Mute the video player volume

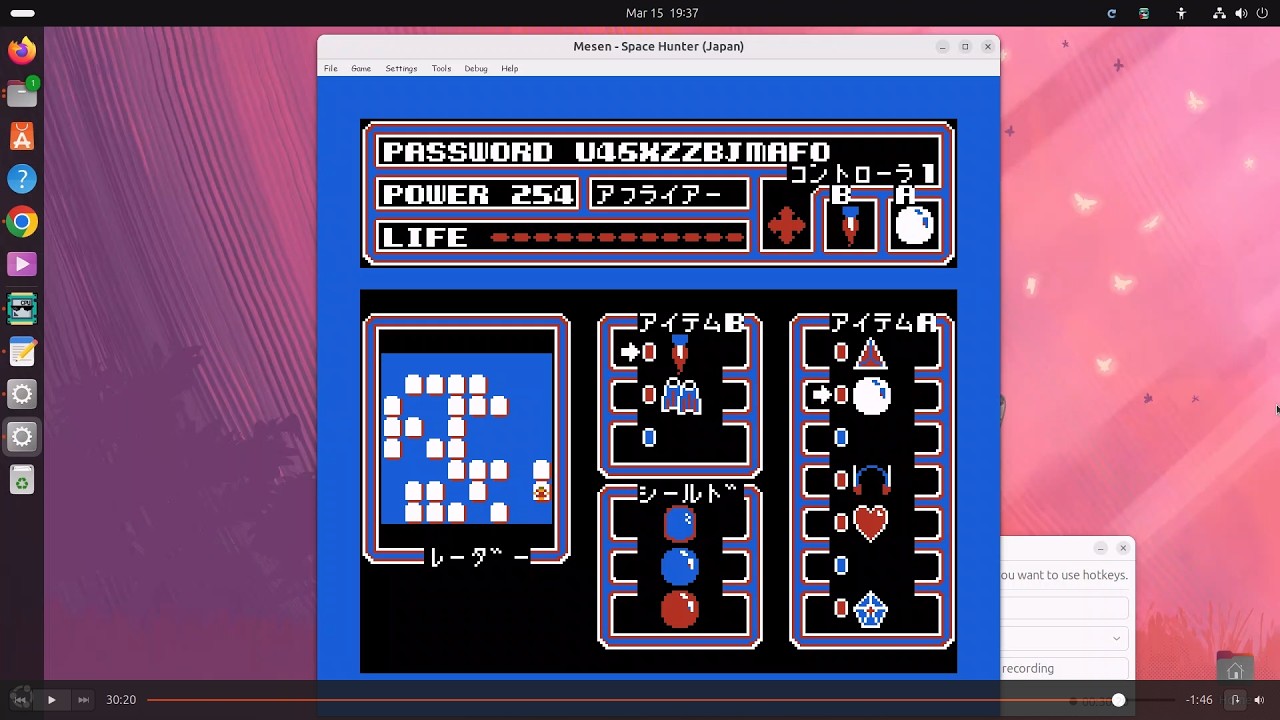(x=1259, y=700)
